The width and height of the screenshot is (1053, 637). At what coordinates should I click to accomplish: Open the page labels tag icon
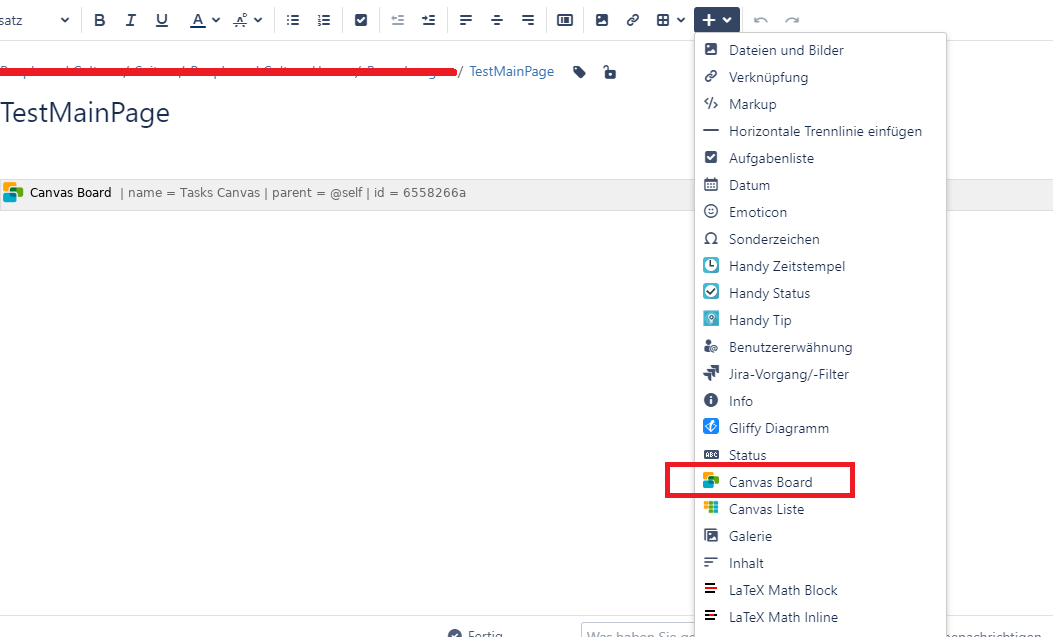tap(579, 72)
